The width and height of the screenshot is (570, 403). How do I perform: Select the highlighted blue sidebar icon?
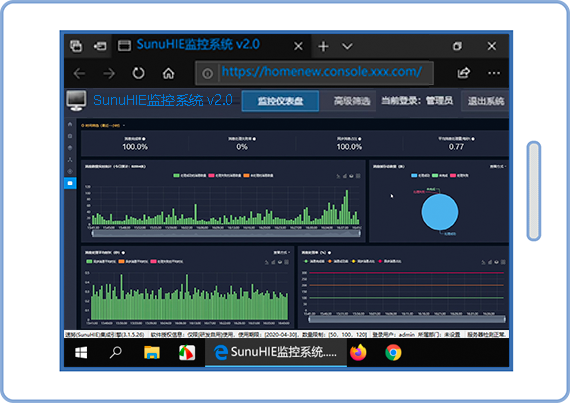pyautogui.click(x=70, y=183)
